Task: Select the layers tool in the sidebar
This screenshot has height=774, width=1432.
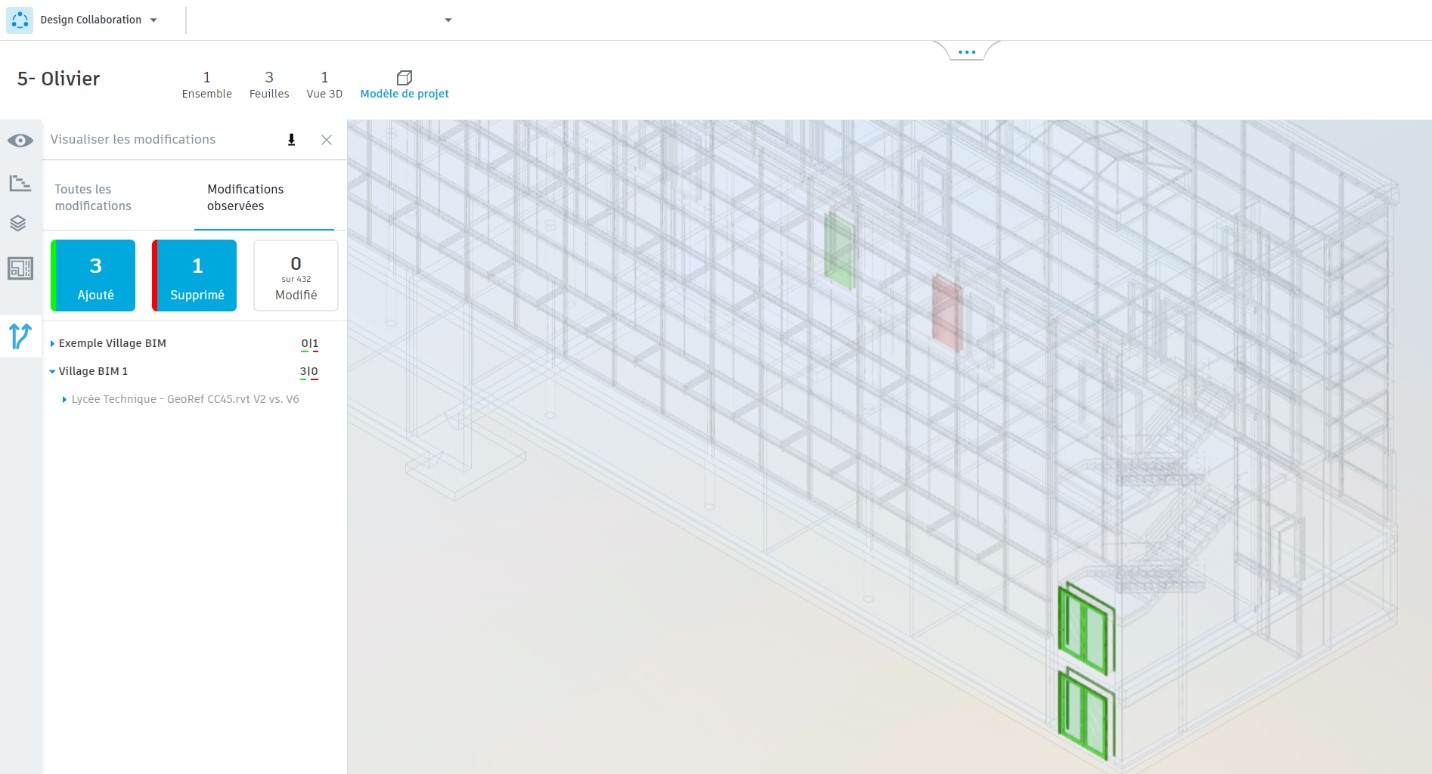Action: coord(18,224)
